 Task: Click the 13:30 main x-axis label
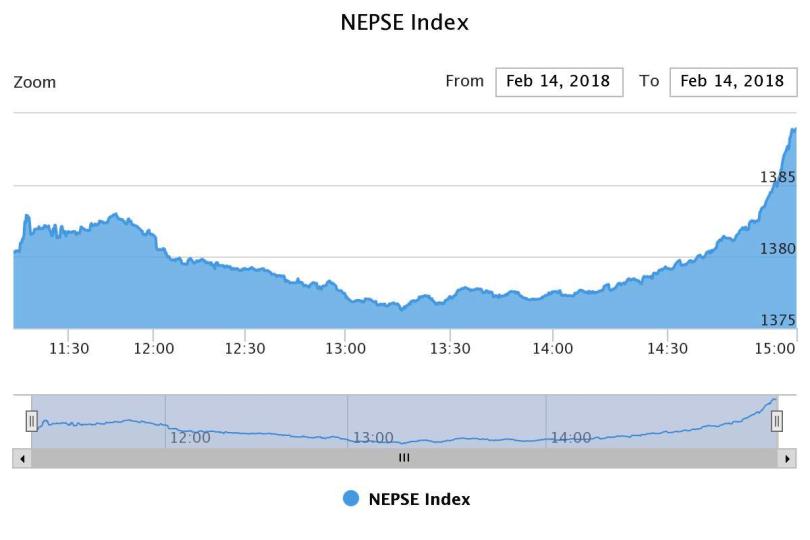[450, 348]
